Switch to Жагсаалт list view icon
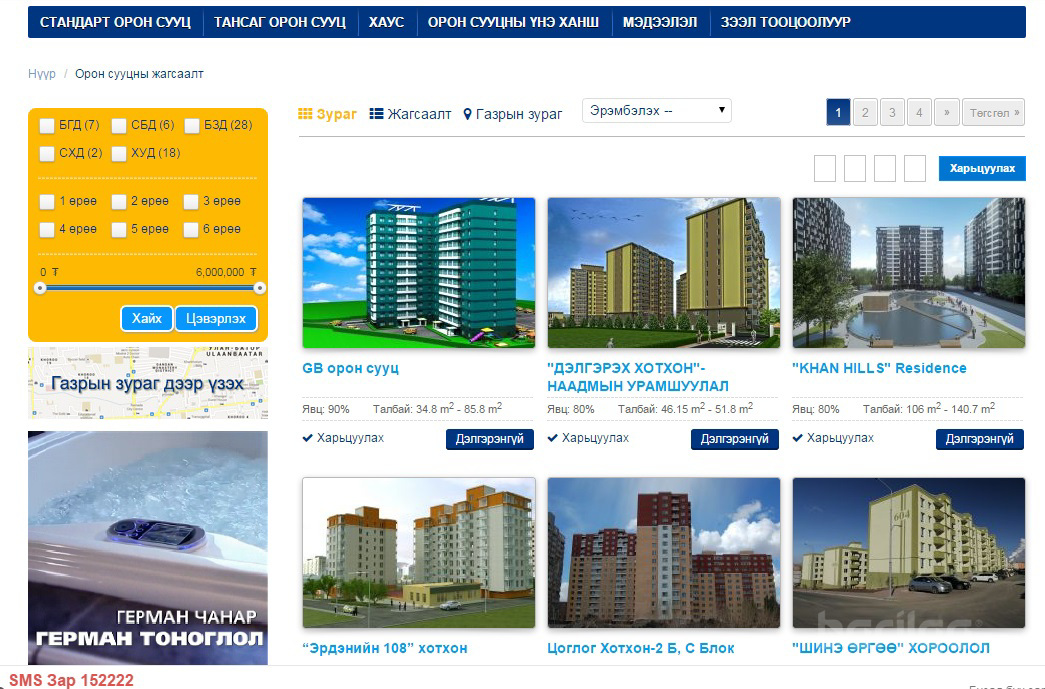Image resolution: width=1045 pixels, height=689 pixels. [377, 114]
